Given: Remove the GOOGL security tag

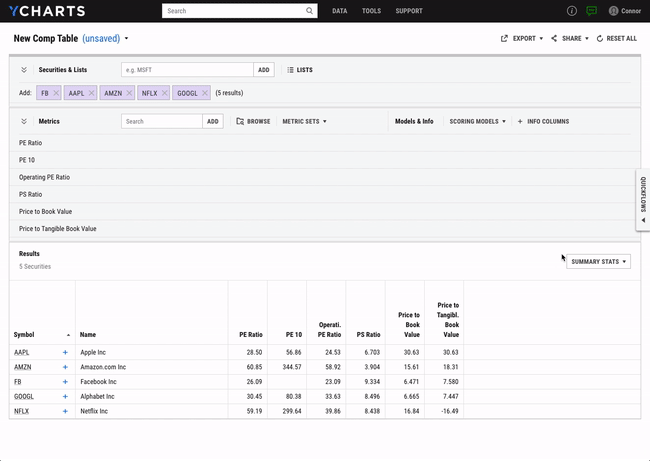Looking at the screenshot, I should pos(204,93).
